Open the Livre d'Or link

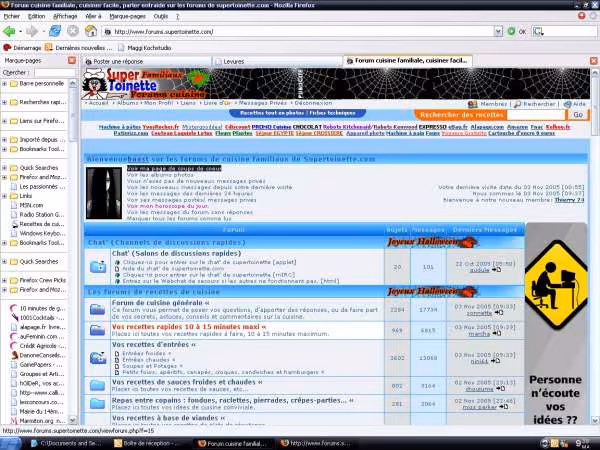click(x=217, y=103)
